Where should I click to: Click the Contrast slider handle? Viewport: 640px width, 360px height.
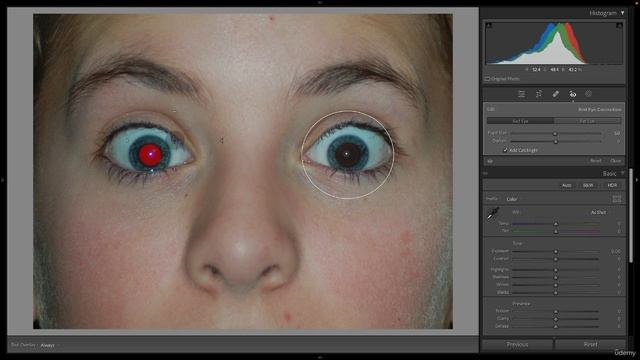(x=556, y=259)
